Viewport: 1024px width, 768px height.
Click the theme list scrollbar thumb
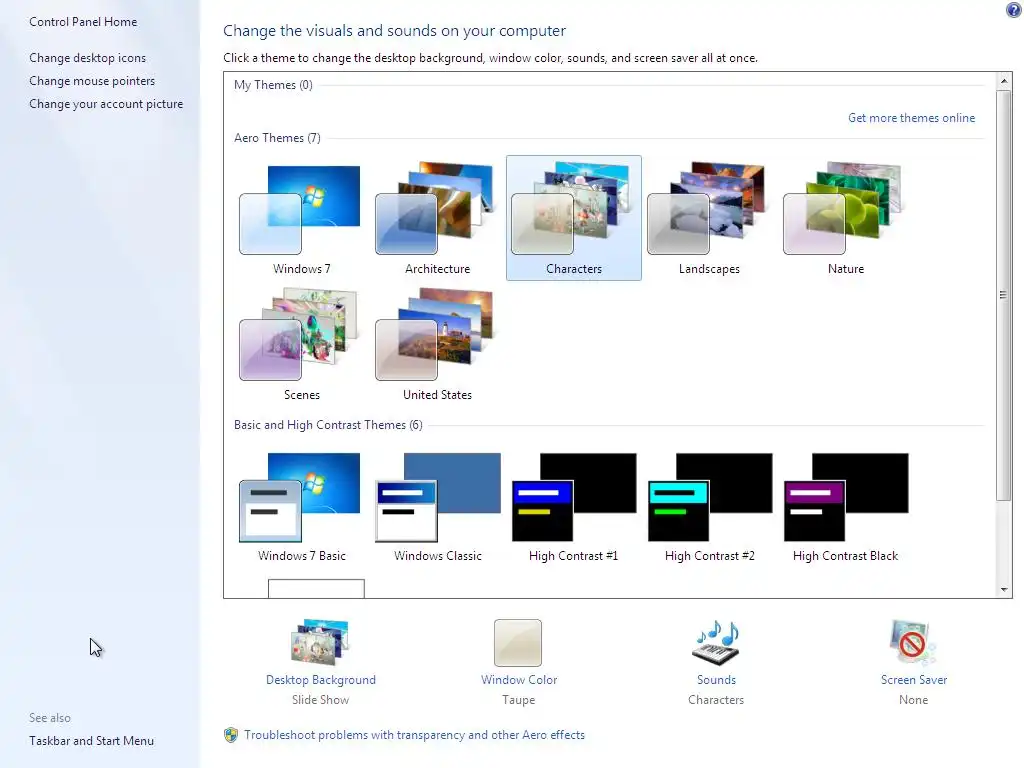[x=1004, y=295]
